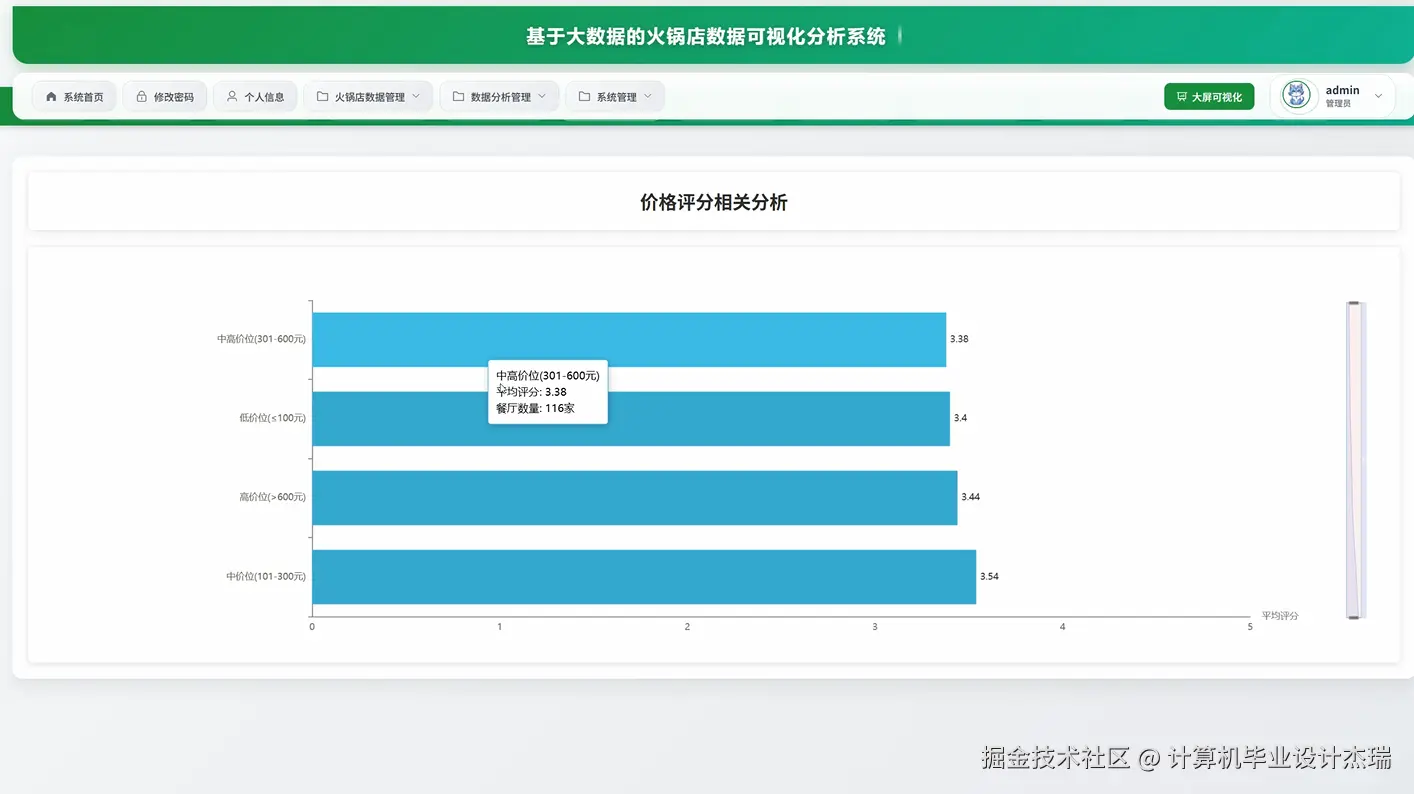Click the 3.4 bar value label
This screenshot has height=794, width=1414.
click(960, 418)
